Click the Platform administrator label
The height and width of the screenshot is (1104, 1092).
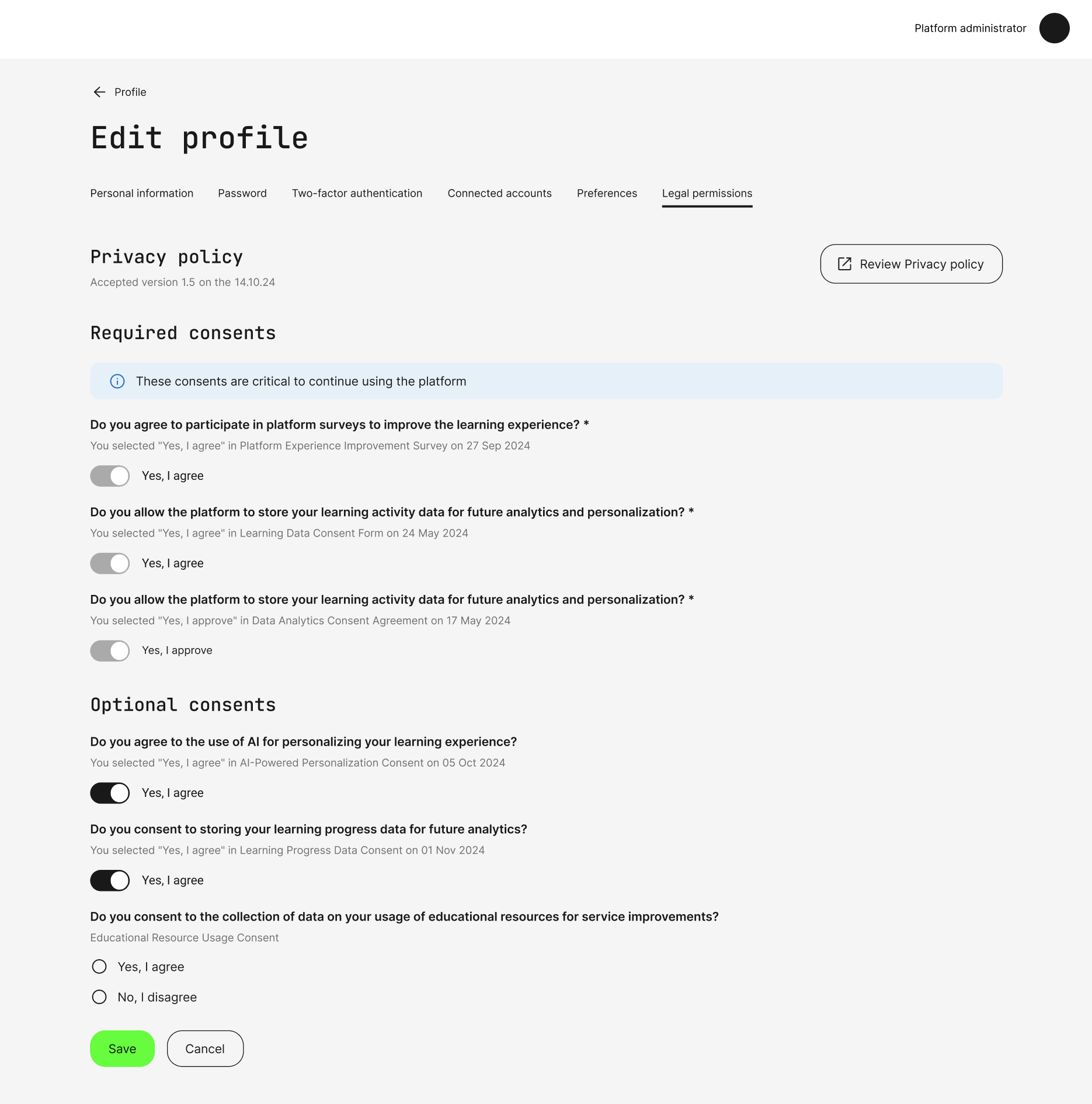click(x=970, y=28)
